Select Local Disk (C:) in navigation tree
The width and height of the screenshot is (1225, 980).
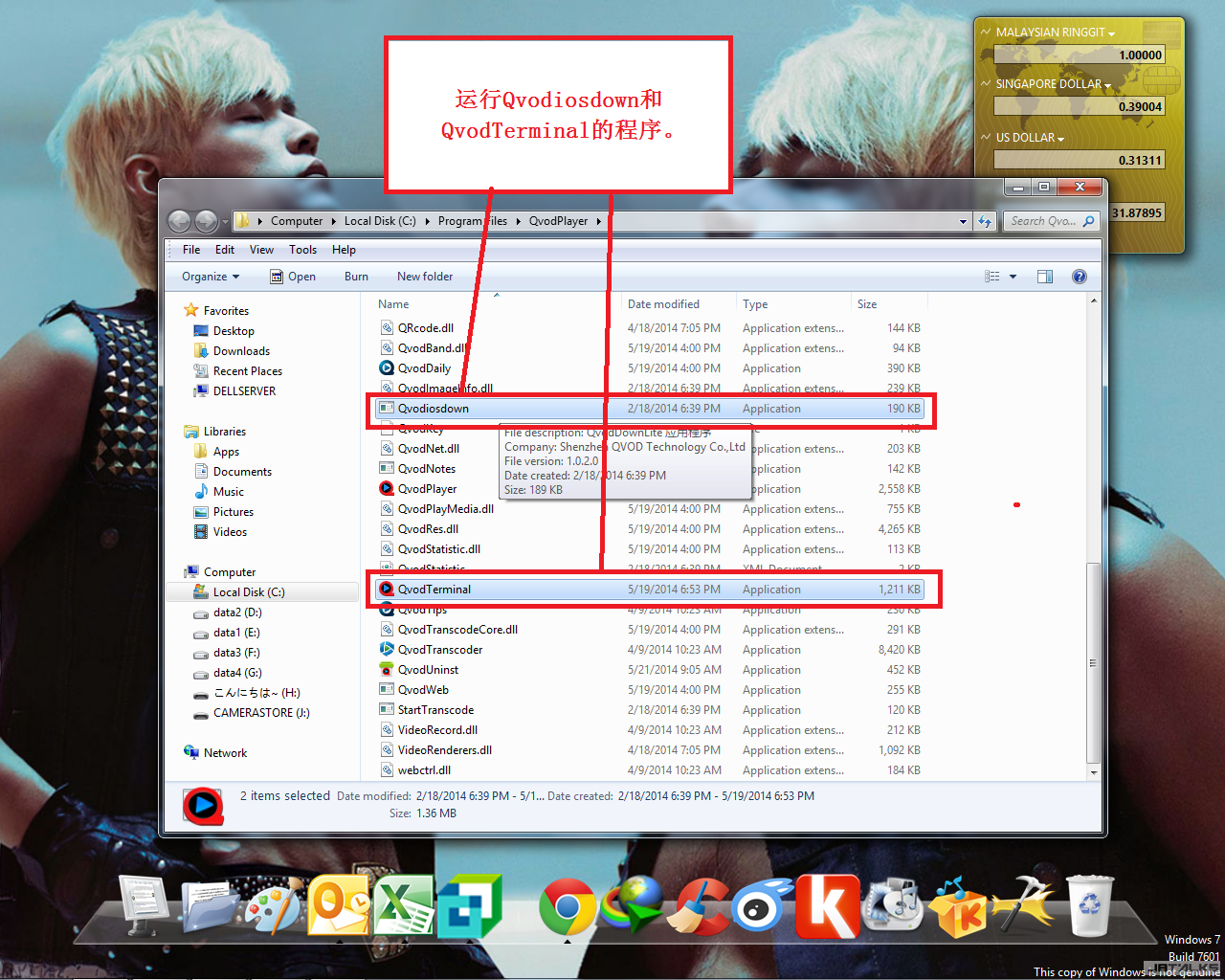pyautogui.click(x=248, y=592)
